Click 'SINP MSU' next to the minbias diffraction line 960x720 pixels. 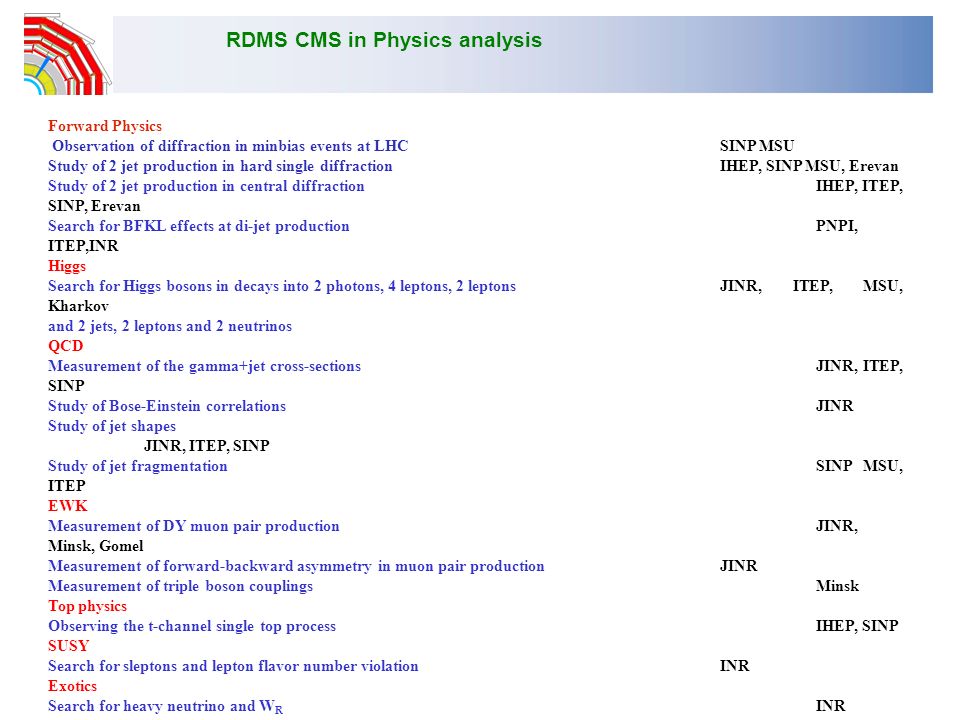(x=757, y=146)
